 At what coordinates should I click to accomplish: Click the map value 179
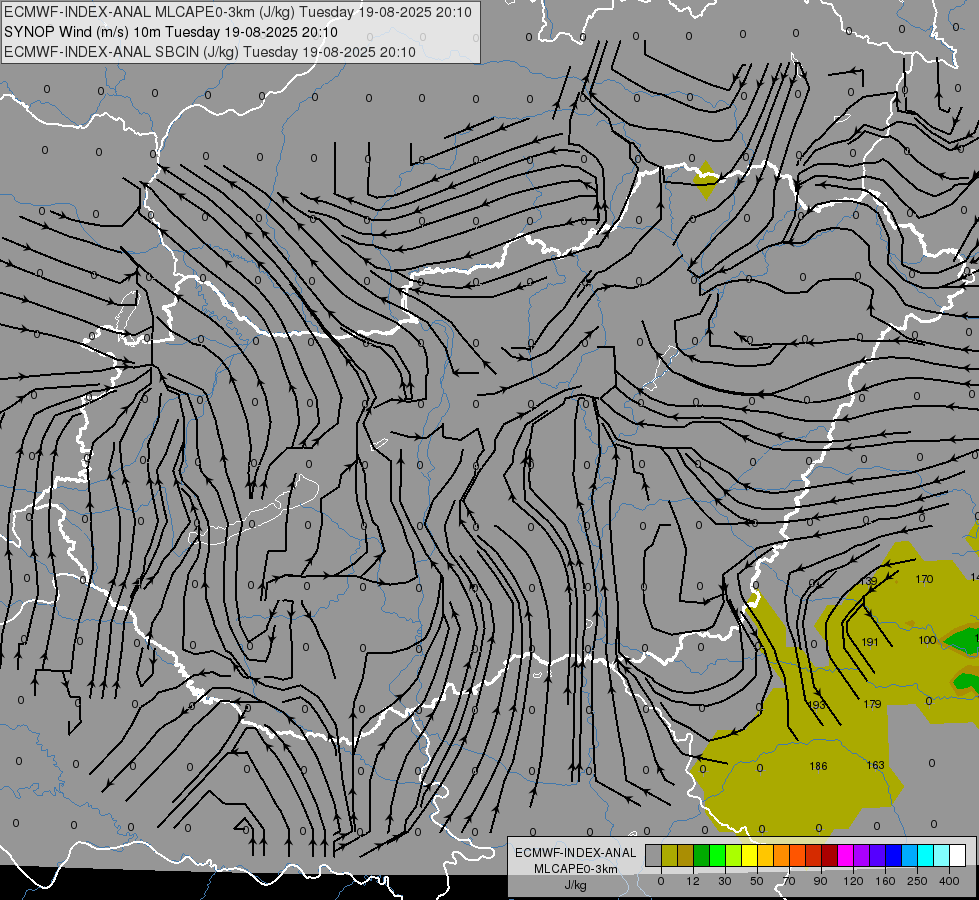click(872, 704)
